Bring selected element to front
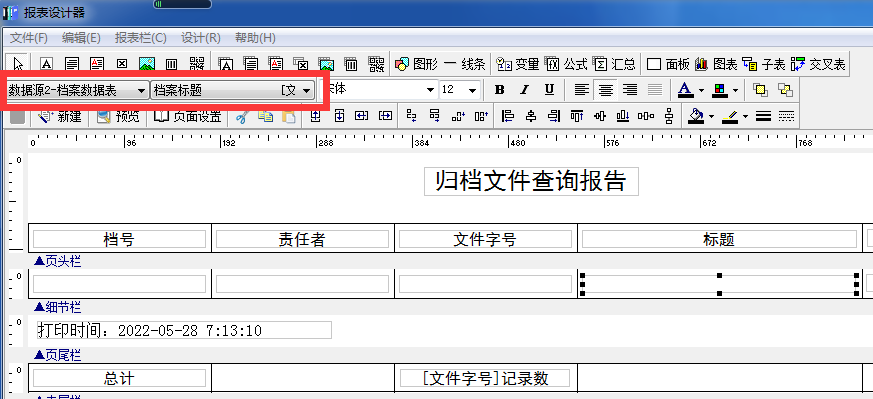This screenshot has height=399, width=873. pyautogui.click(x=760, y=90)
